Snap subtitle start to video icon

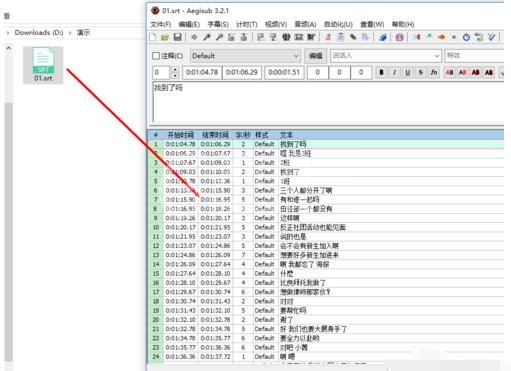point(260,37)
